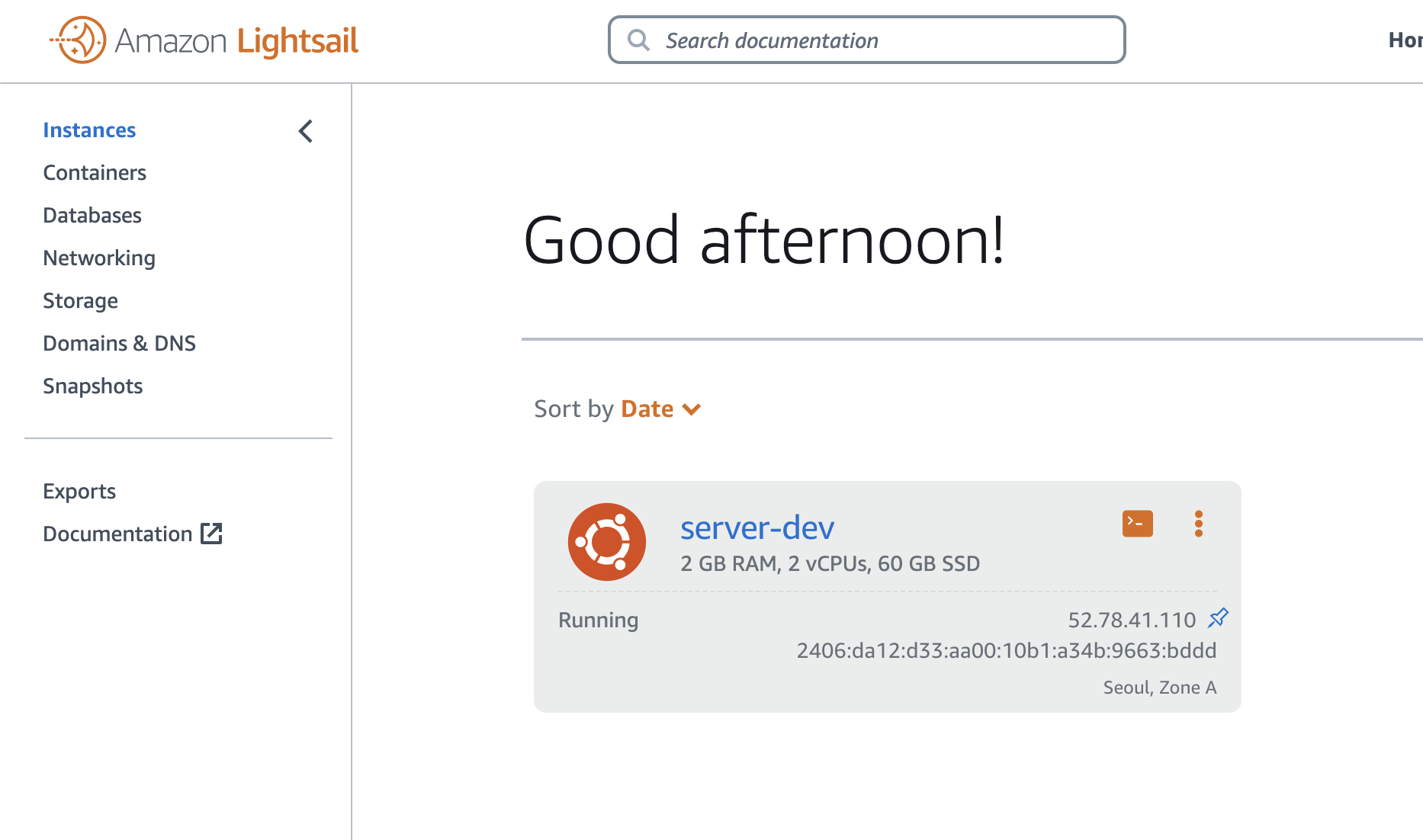Click the static IP pin icon
This screenshot has height=840, width=1423.
[1219, 617]
